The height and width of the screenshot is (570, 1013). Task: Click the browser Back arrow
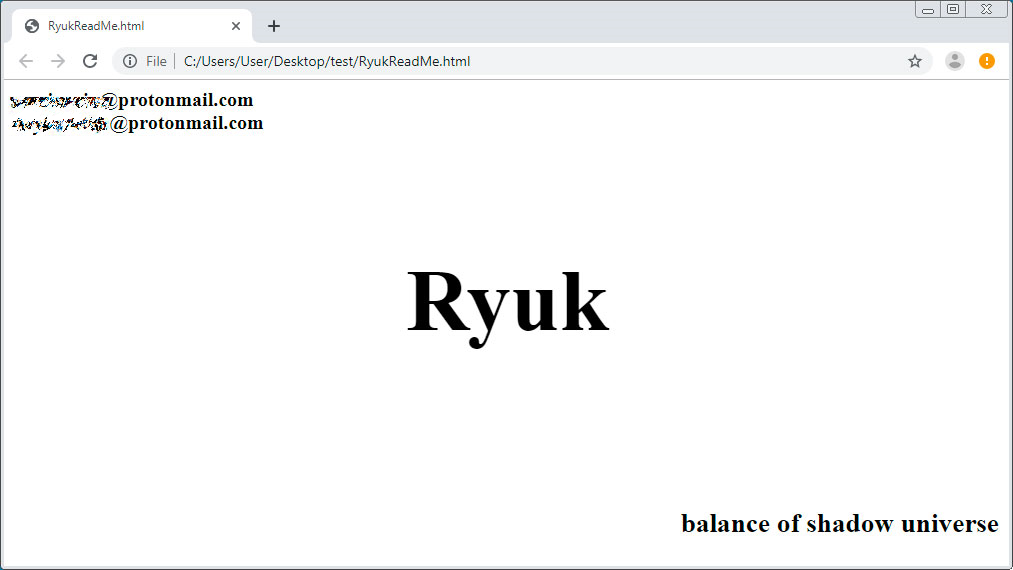tap(26, 61)
